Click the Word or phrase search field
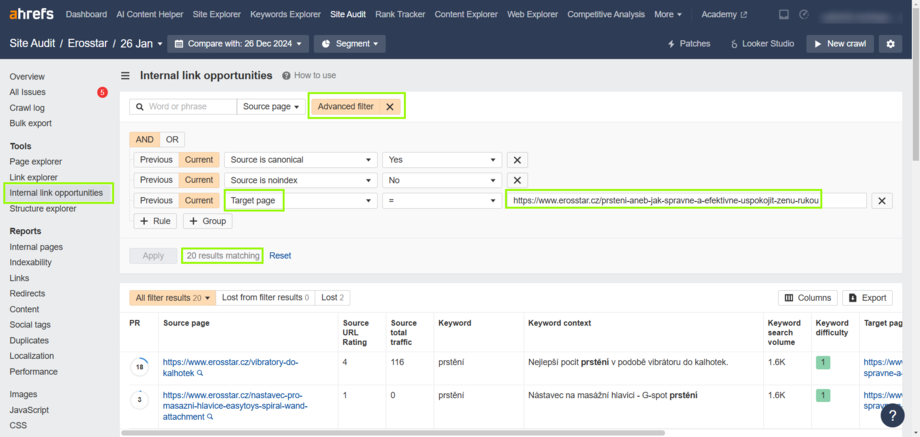 click(188, 107)
